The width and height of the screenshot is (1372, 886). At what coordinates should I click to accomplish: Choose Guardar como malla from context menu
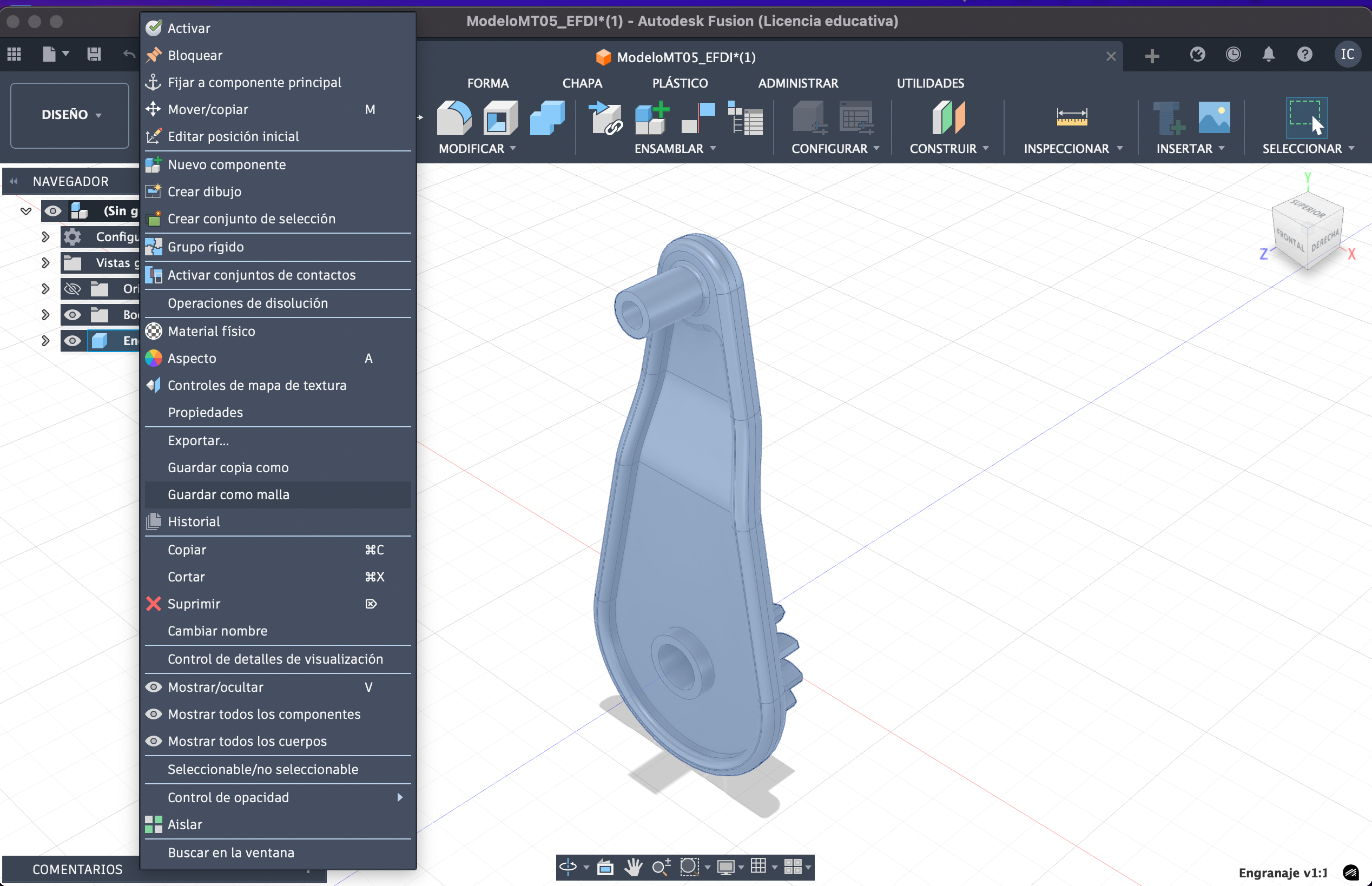[x=228, y=495]
